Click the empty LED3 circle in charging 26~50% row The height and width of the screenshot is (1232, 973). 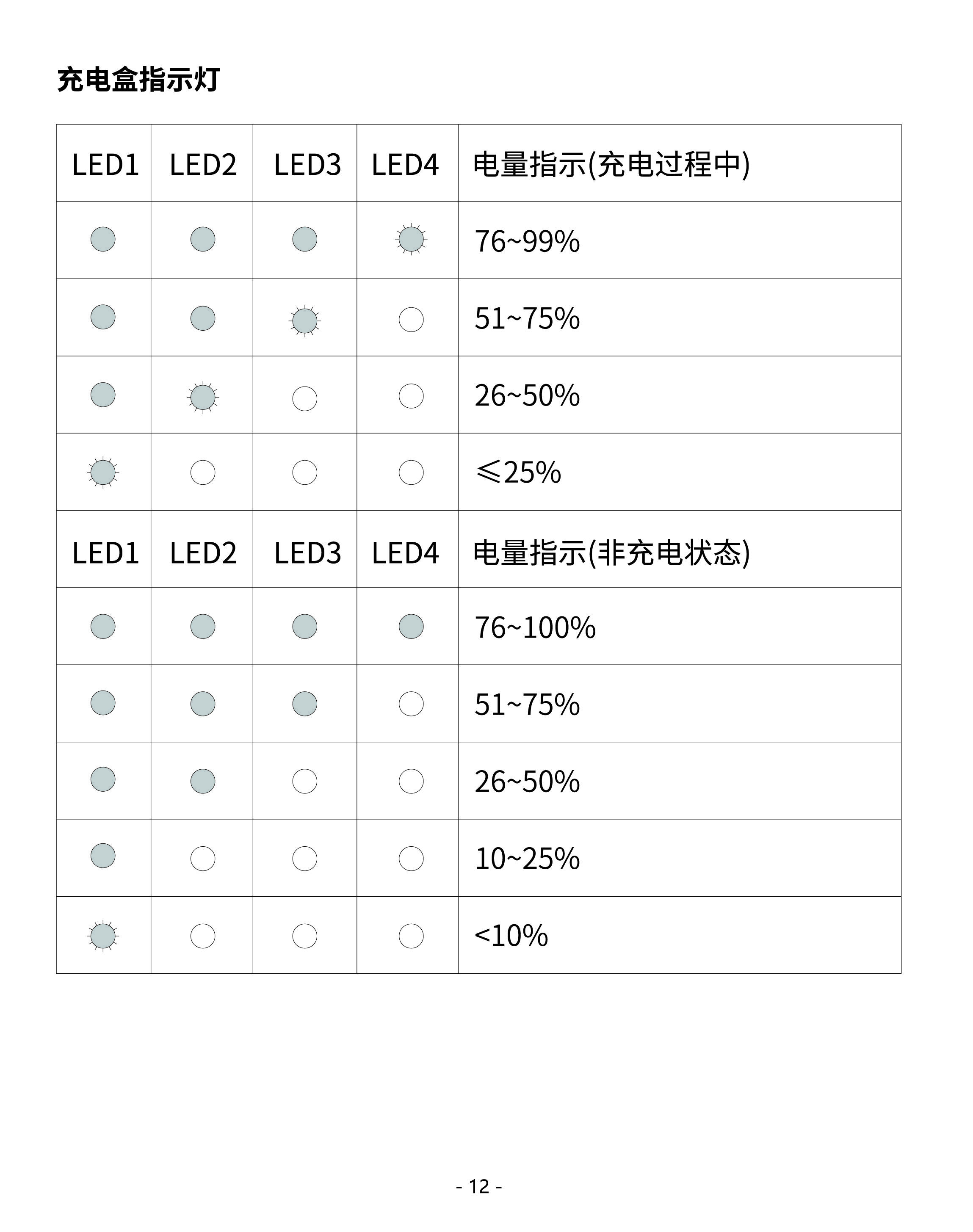point(305,399)
